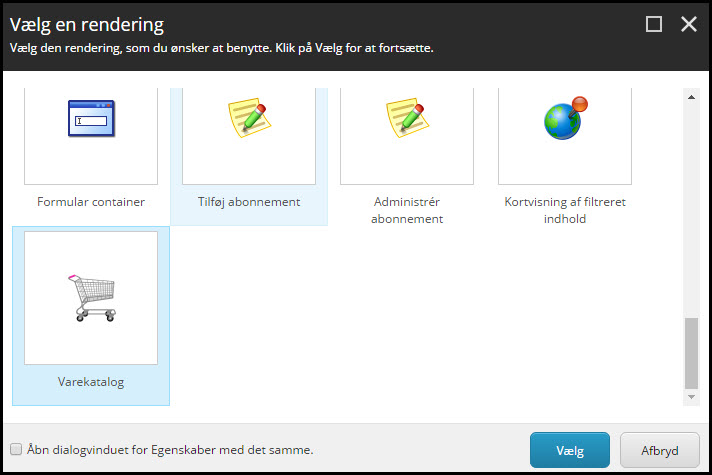Close the Vælg en rendering dialog

(x=689, y=24)
